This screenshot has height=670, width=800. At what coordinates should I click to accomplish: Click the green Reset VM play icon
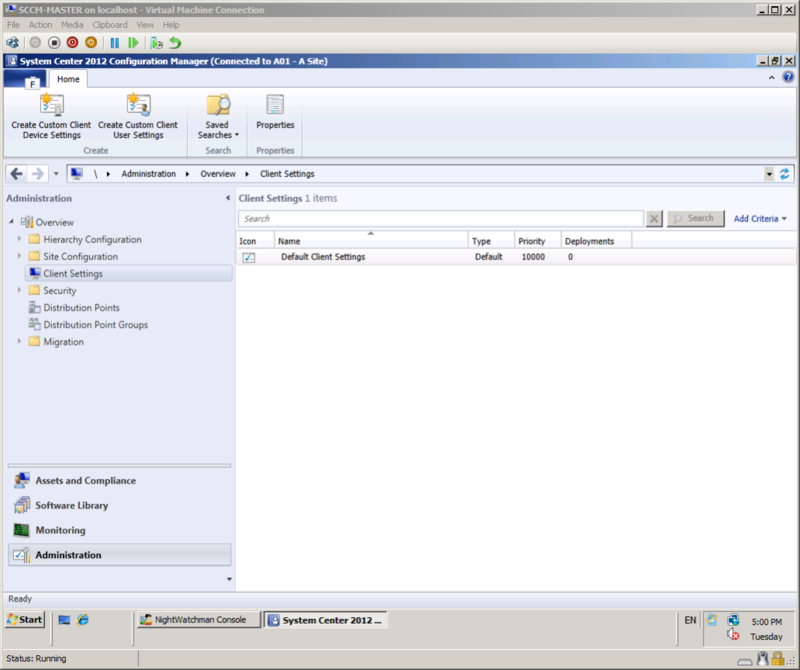click(131, 43)
